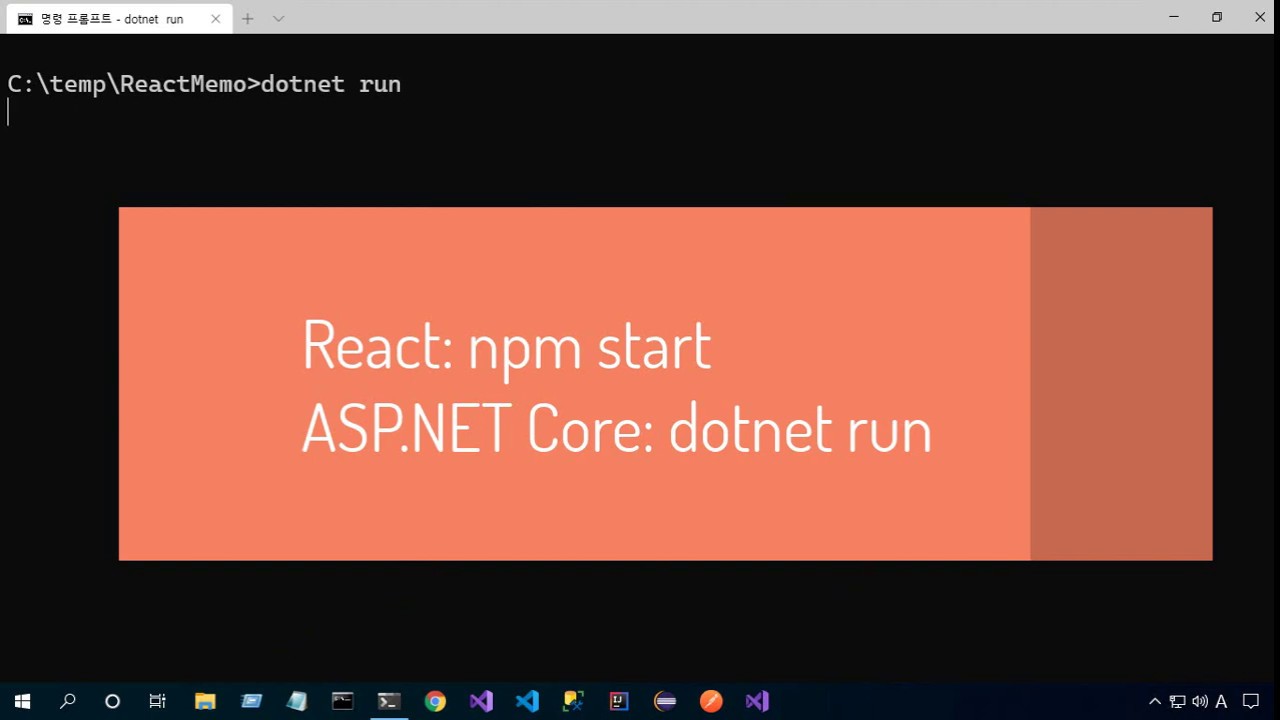
Task: Close the dotnet run terminal tab
Action: (x=215, y=19)
